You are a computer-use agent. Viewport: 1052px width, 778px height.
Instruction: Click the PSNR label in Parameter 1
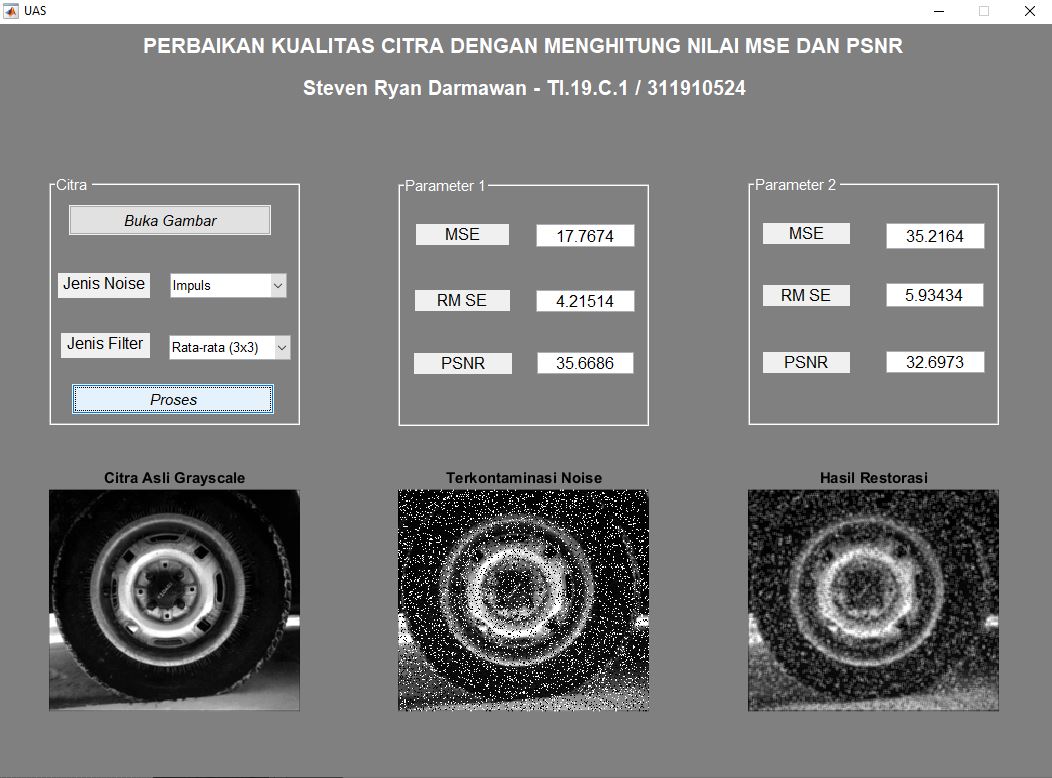(462, 362)
